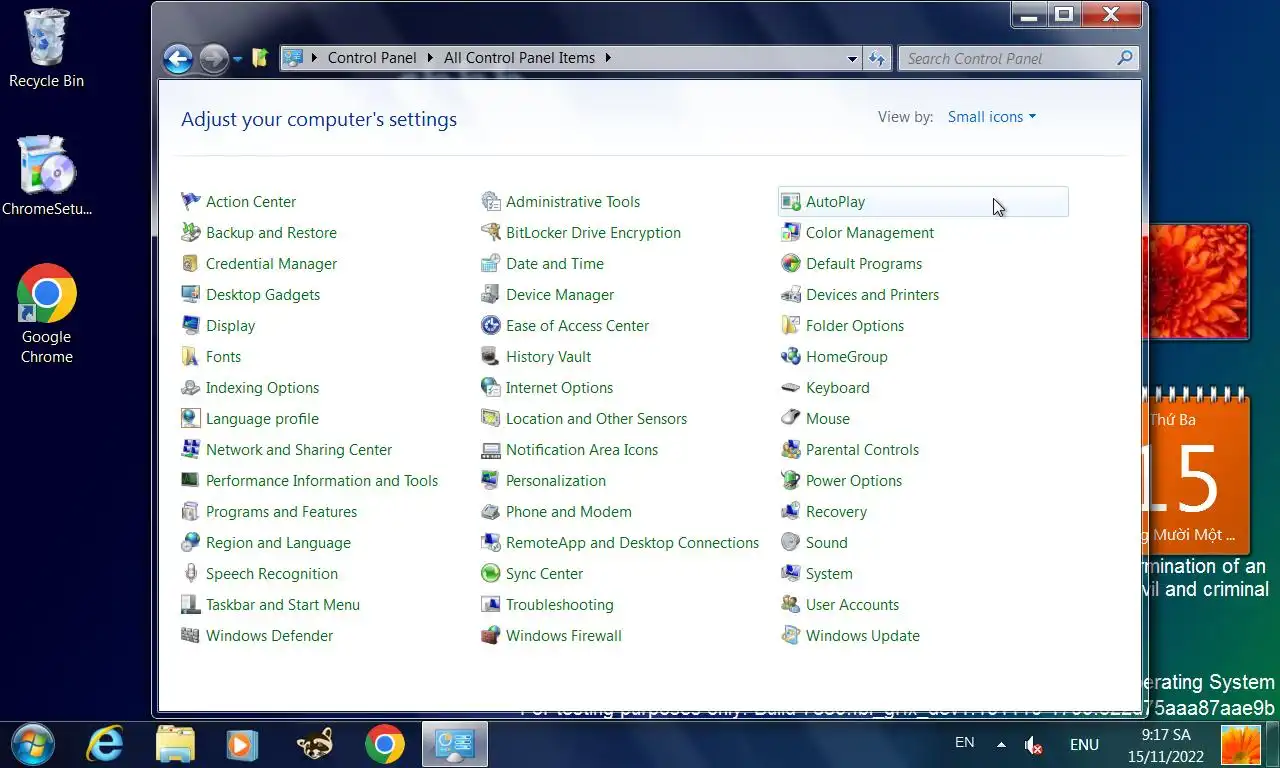Click the Indexing Options icon
This screenshot has width=1280, height=768.
pyautogui.click(x=190, y=388)
